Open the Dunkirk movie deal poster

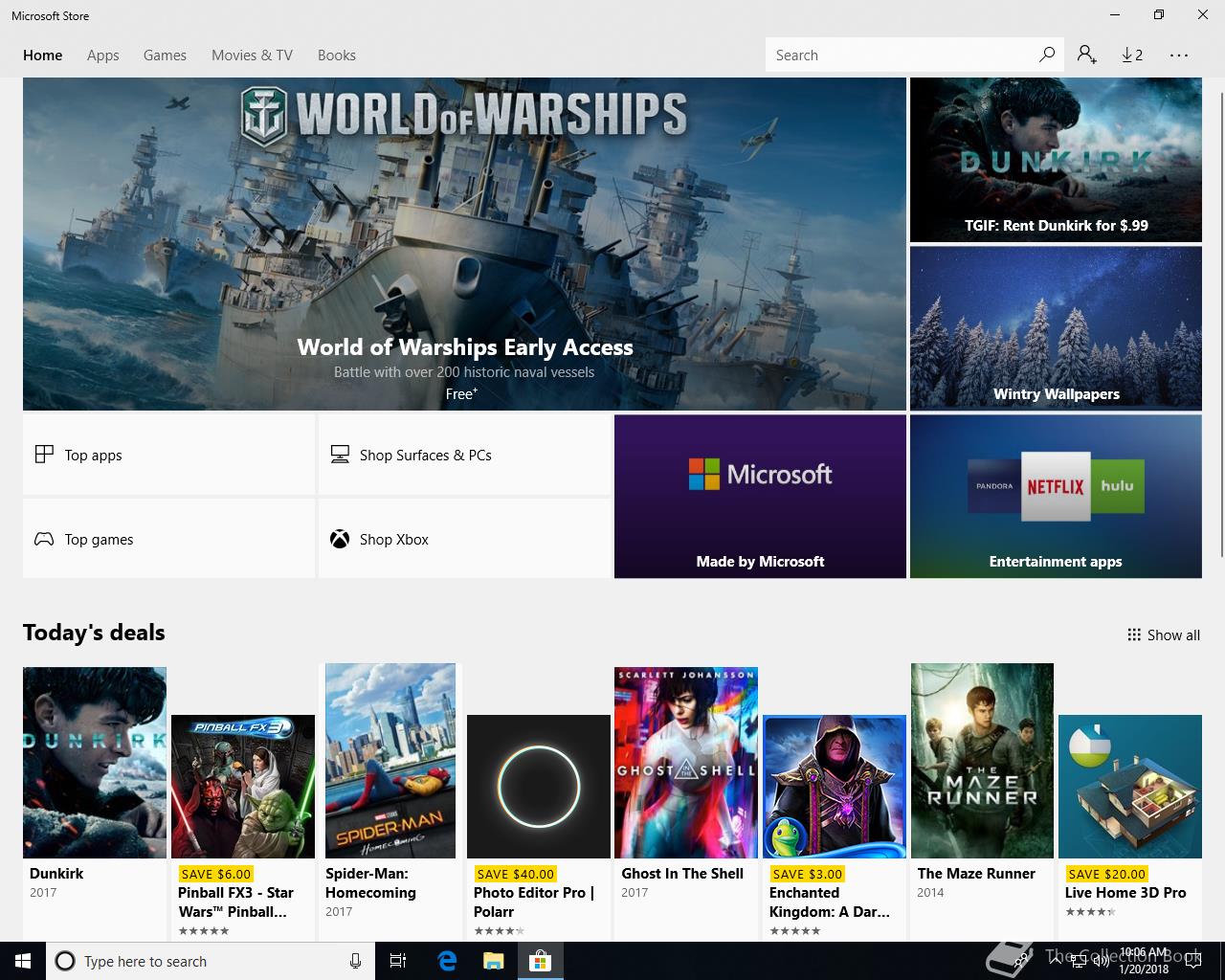coord(95,763)
